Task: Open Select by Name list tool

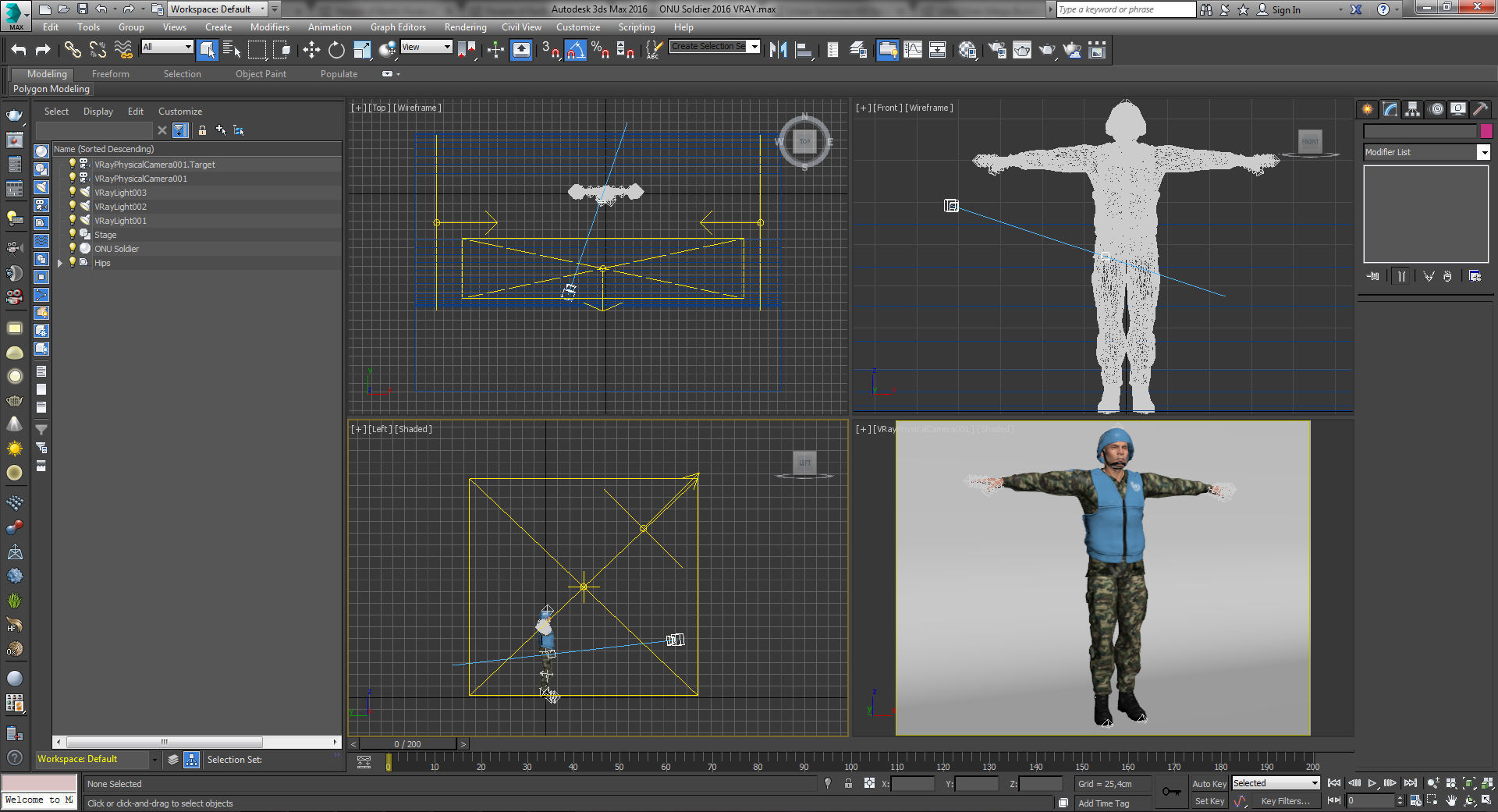Action: point(232,50)
